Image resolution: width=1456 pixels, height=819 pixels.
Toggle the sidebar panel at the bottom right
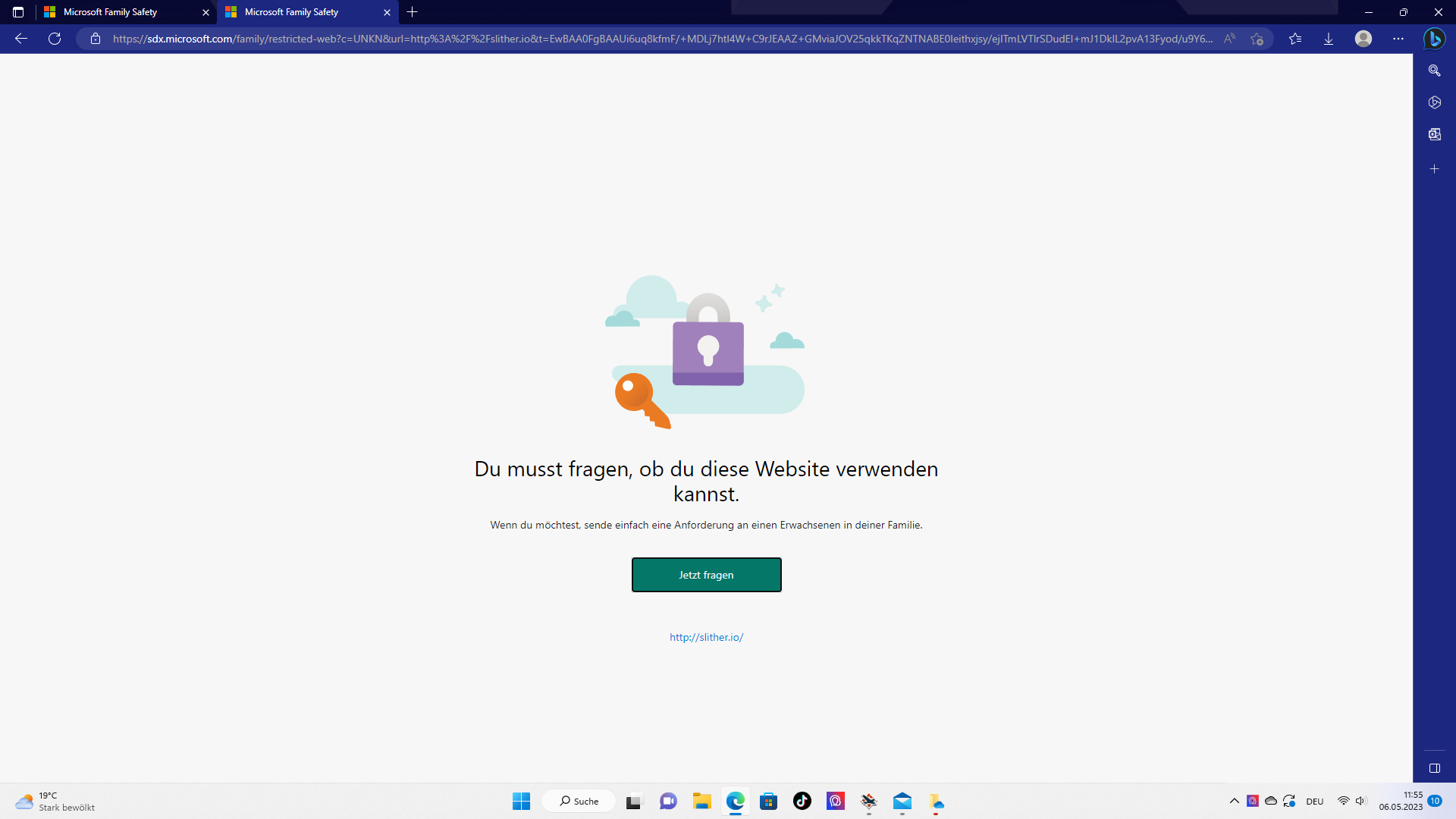tap(1435, 767)
